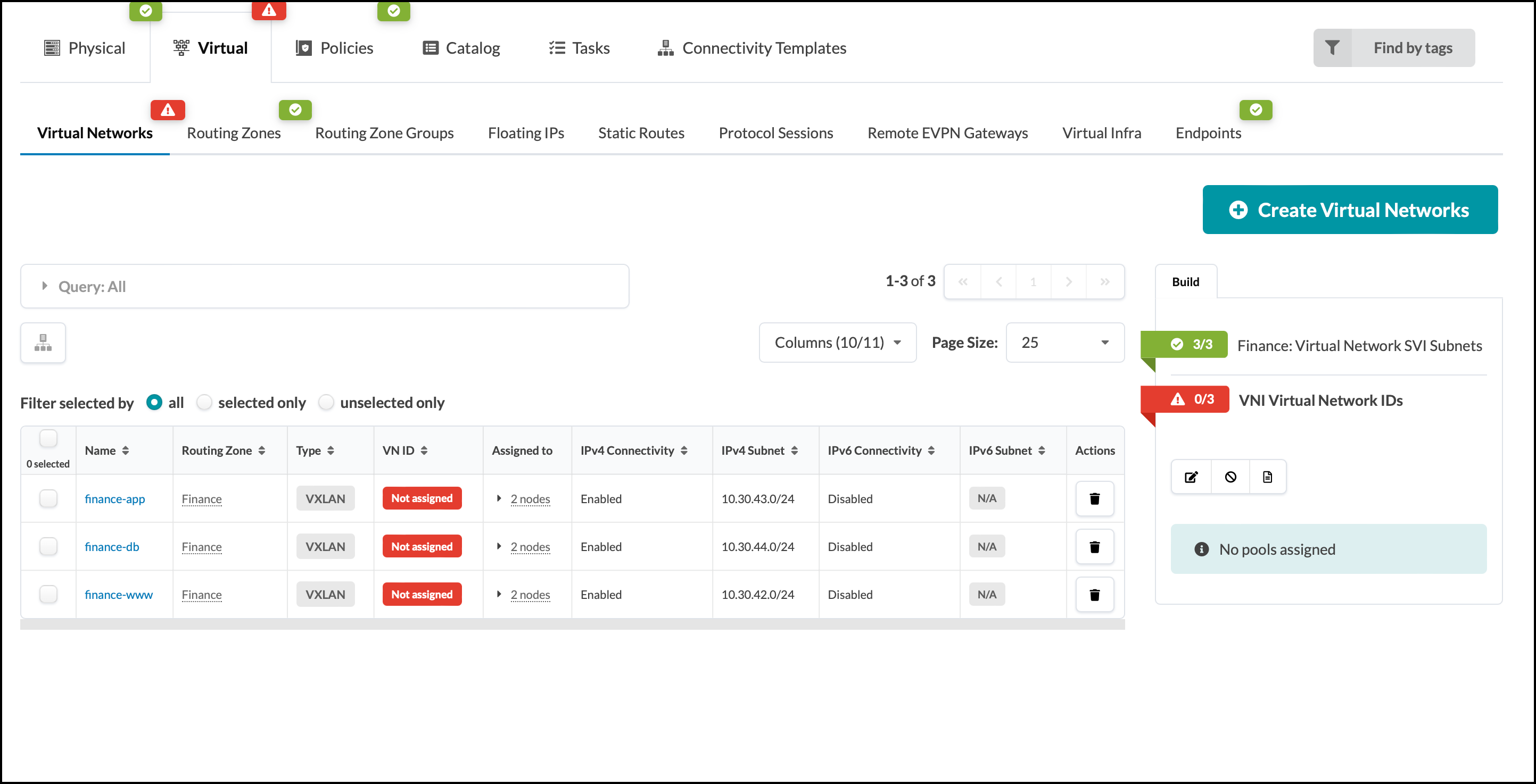The image size is (1536, 784).
Task: Click the Find by tags filter icon
Action: click(x=1332, y=48)
